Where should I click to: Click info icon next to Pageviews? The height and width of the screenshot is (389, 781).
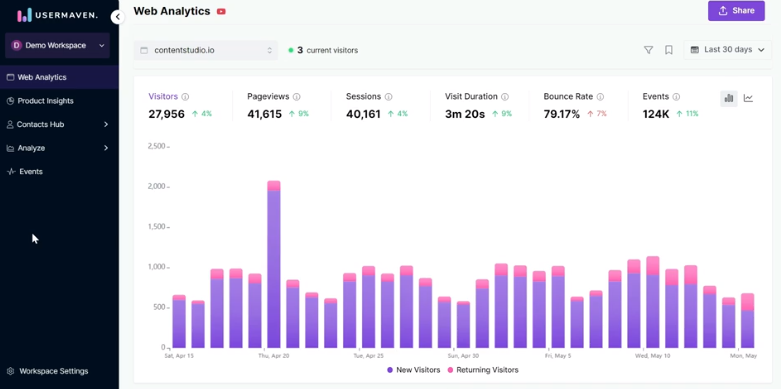[297, 97]
